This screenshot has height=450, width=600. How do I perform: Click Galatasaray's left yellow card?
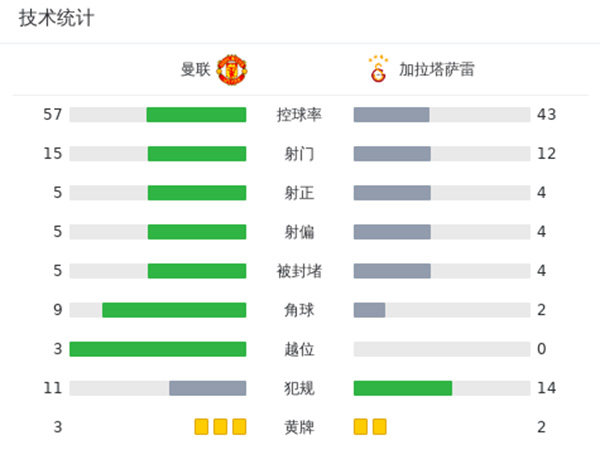click(361, 427)
